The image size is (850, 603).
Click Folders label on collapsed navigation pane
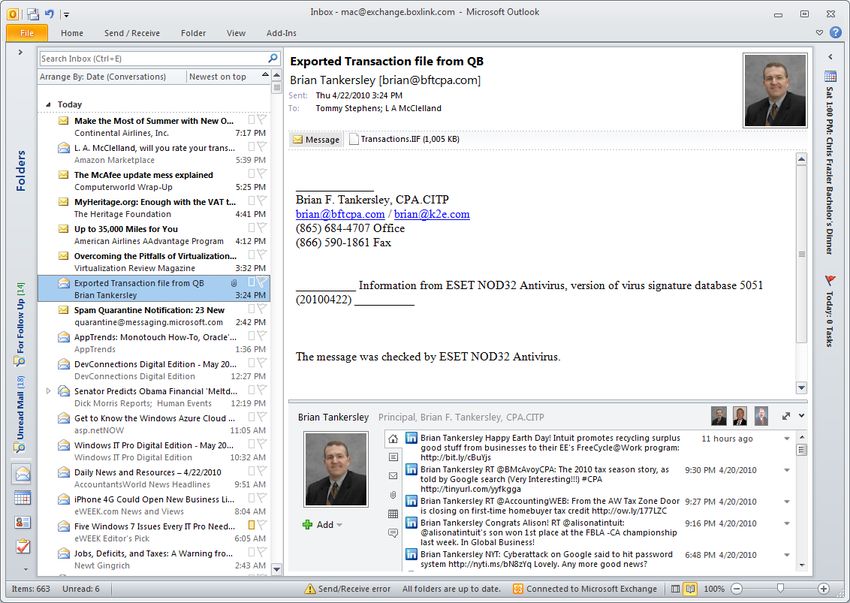21,171
